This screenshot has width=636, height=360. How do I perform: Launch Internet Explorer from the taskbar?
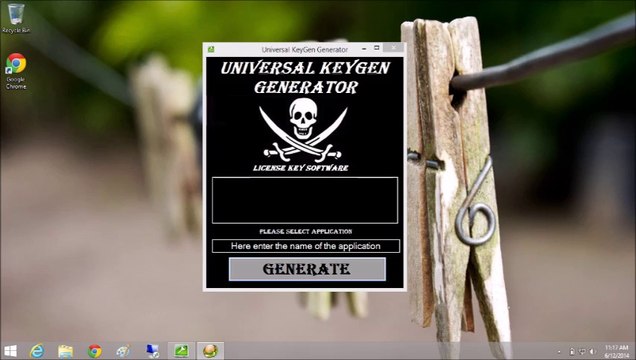point(37,351)
